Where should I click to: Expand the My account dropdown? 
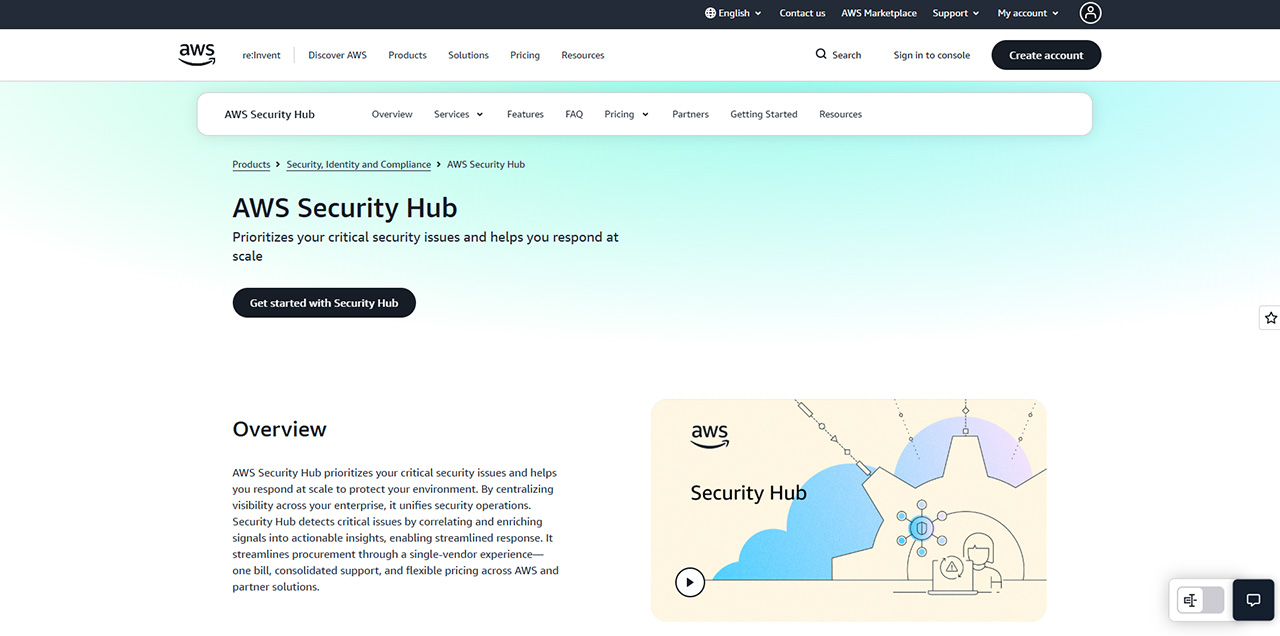(1028, 13)
